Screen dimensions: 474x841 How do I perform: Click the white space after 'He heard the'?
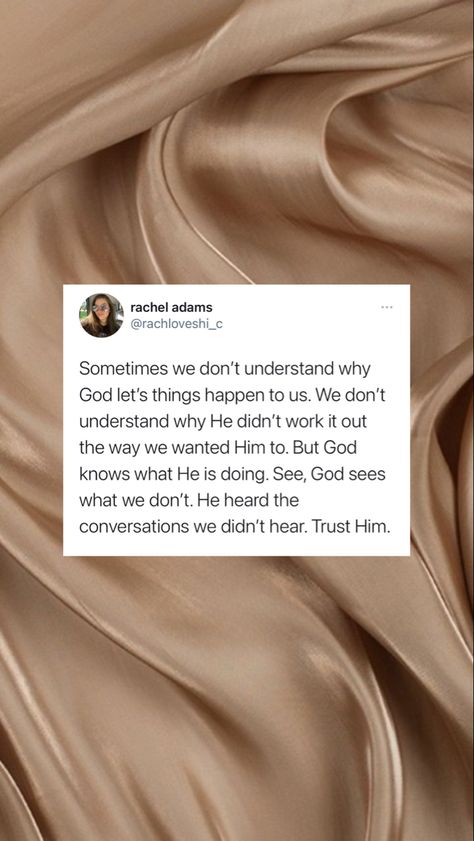coord(349,500)
